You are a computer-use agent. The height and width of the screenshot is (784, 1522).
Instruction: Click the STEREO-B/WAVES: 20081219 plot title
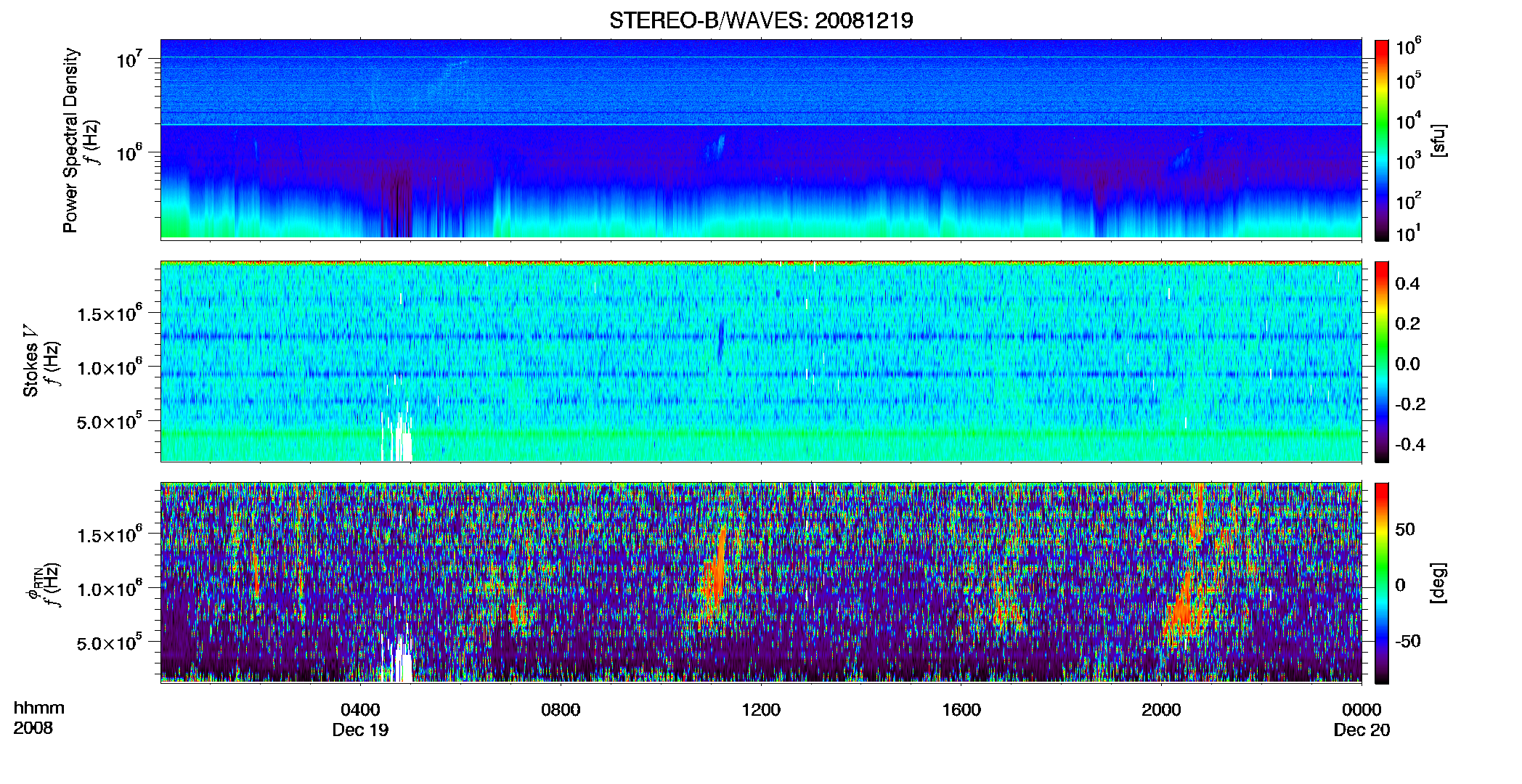pyautogui.click(x=761, y=20)
